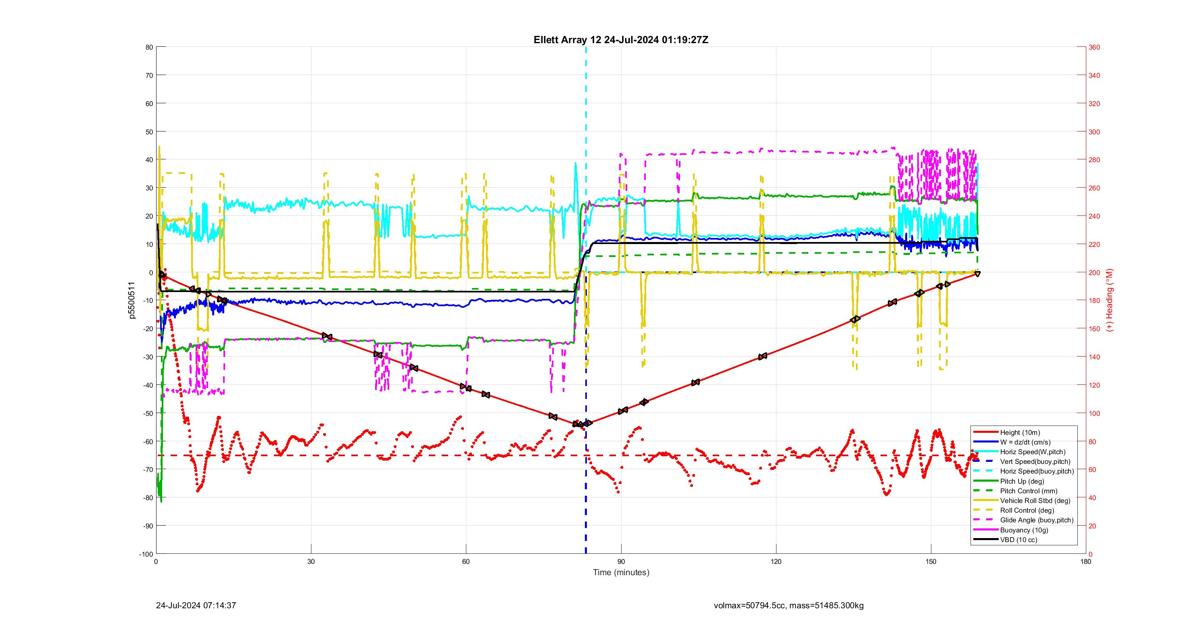Click the "-100" tick on the left axis
This screenshot has height=622, width=1200.
tap(146, 554)
